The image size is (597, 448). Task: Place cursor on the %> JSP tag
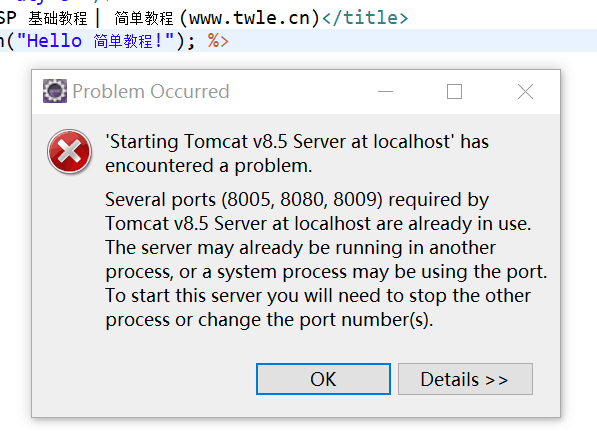point(218,41)
